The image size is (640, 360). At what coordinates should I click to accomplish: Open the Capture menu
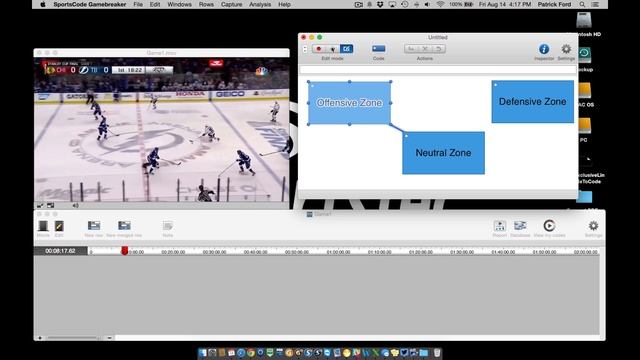coord(231,4)
